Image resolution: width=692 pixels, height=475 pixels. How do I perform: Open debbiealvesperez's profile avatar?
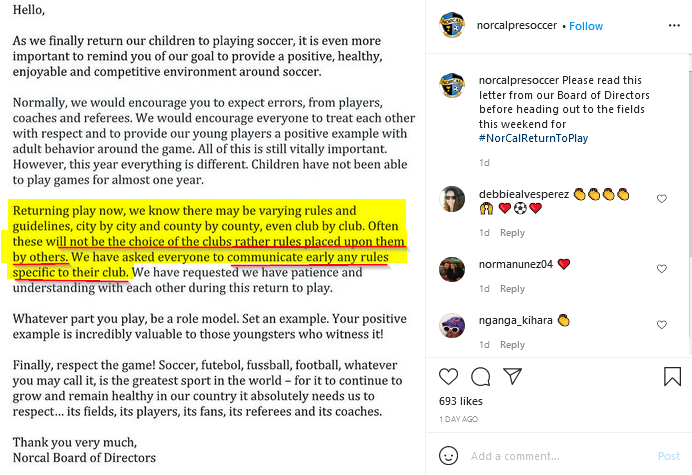(x=453, y=199)
